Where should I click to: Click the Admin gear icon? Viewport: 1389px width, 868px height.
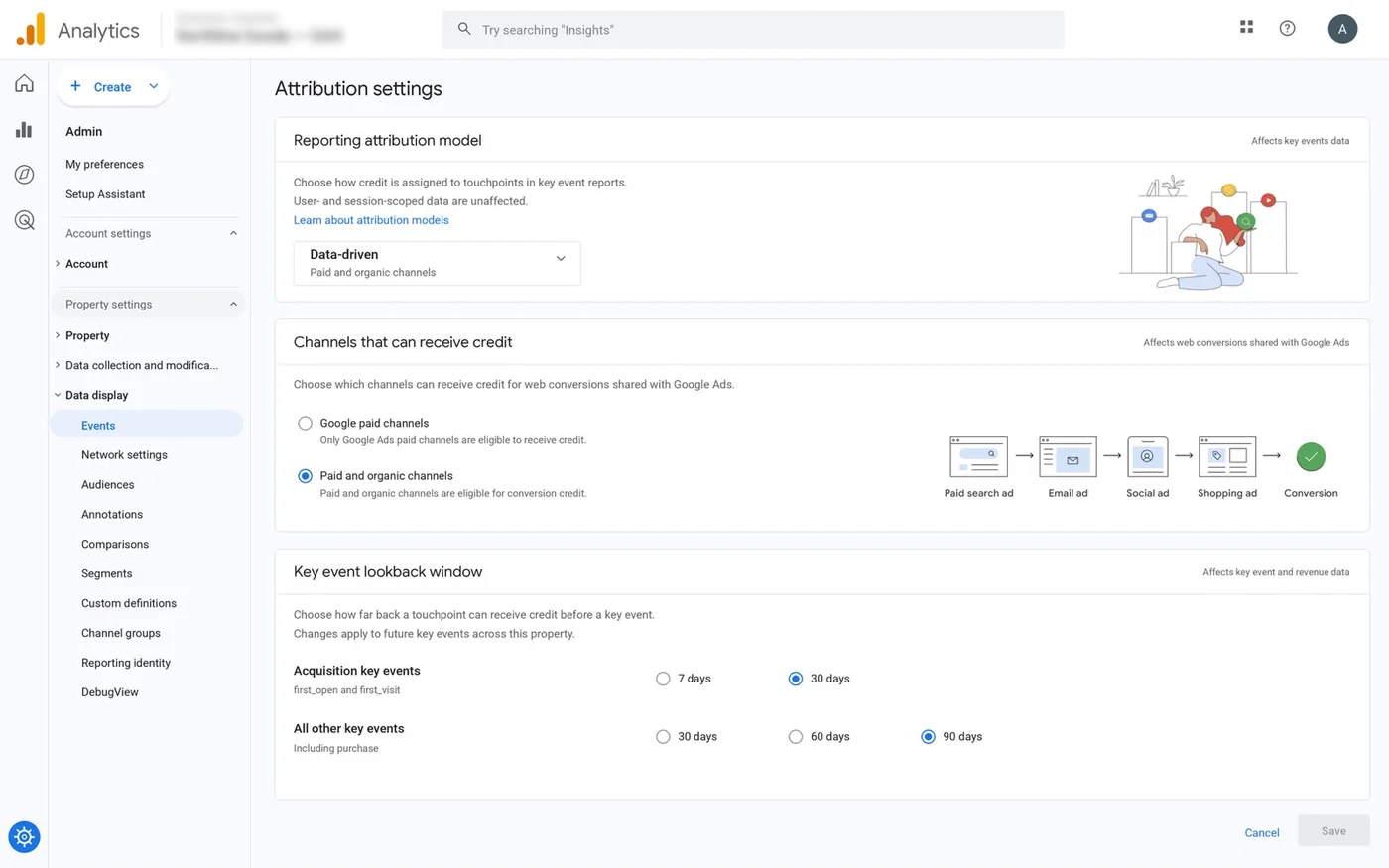point(24,837)
